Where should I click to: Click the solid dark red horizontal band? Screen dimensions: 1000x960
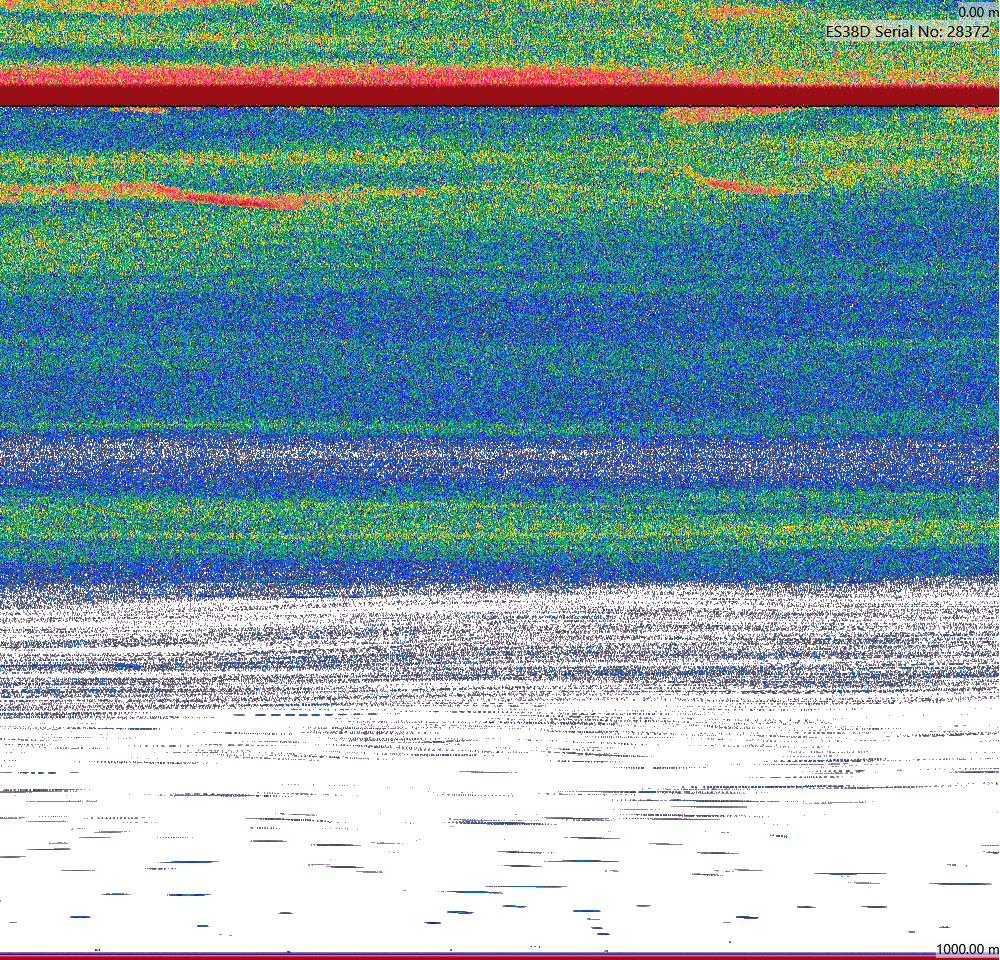(500, 96)
